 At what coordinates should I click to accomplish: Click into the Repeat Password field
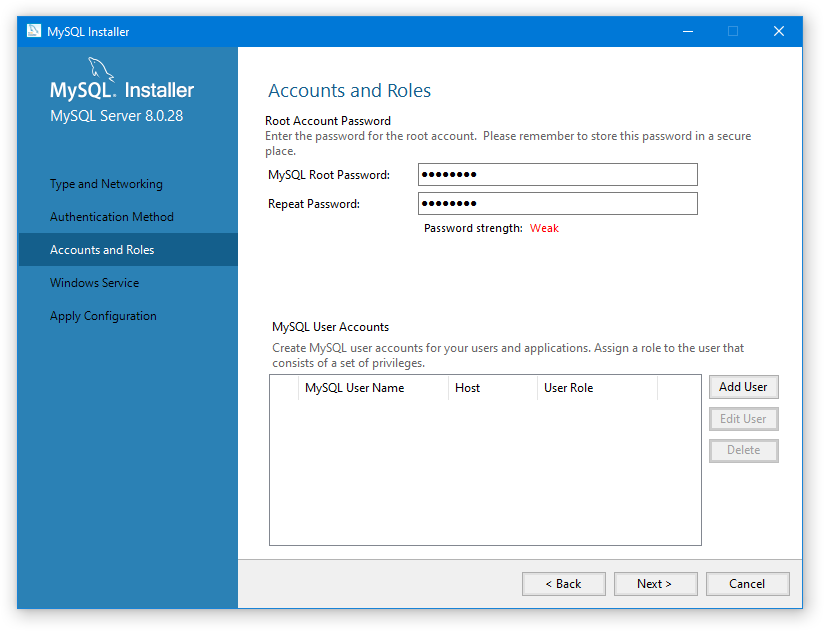click(557, 204)
